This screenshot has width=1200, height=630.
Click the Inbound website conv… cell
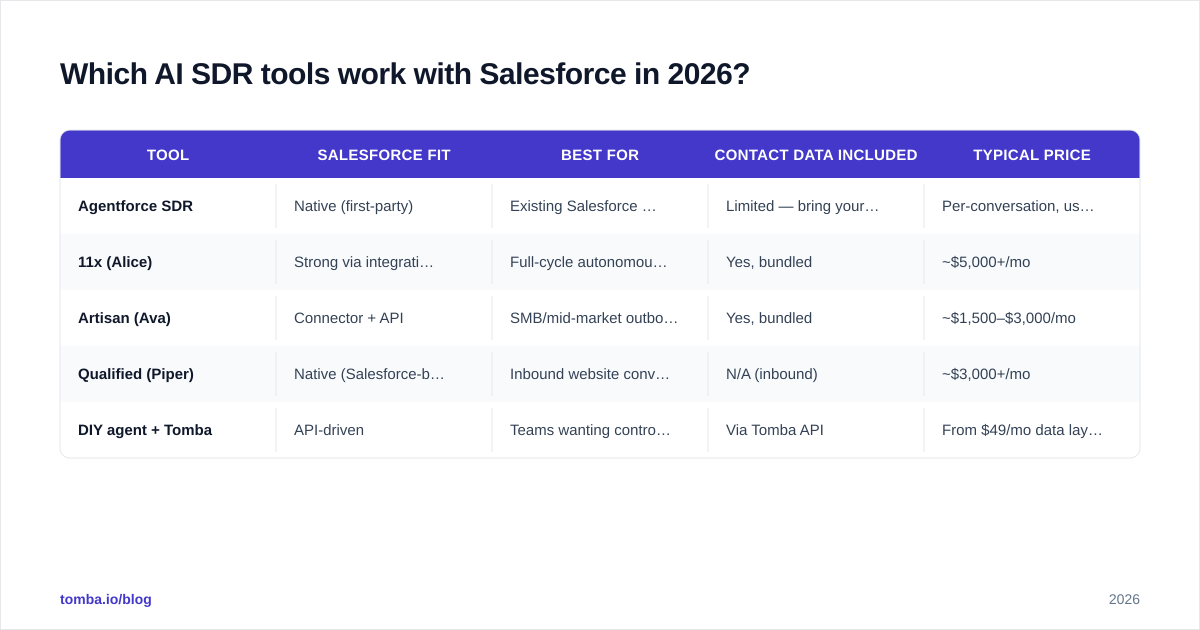pos(600,374)
